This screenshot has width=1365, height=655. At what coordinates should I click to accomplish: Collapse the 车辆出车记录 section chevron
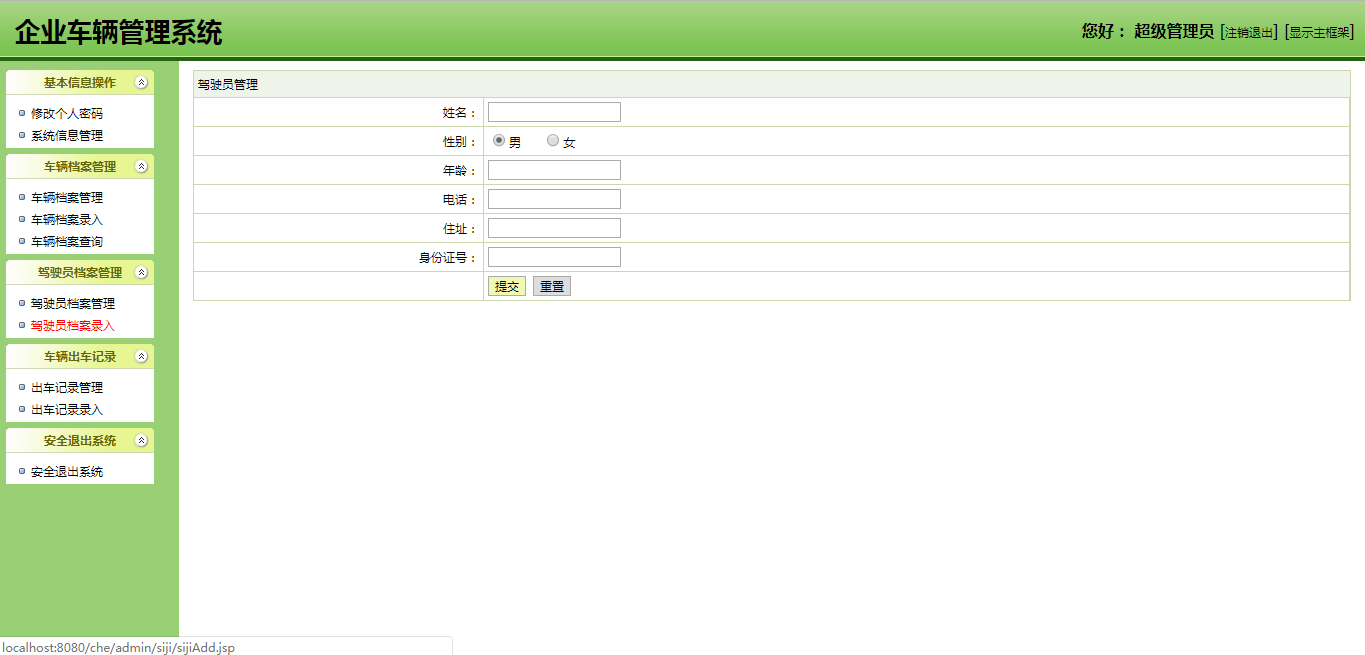(x=142, y=357)
